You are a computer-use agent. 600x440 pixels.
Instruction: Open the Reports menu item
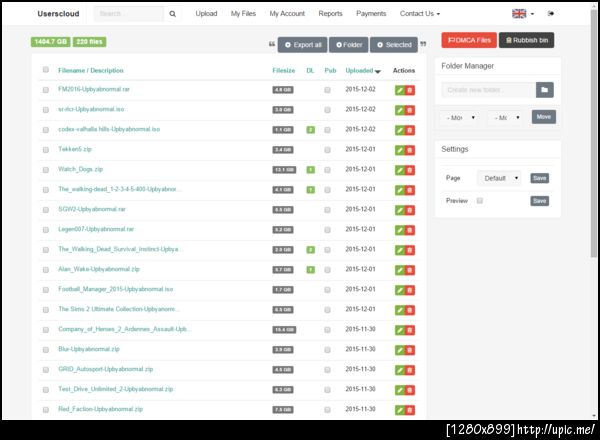pos(330,14)
